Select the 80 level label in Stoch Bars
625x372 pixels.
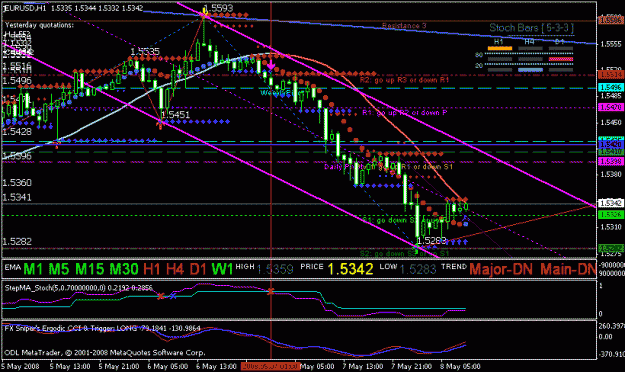tap(479, 55)
